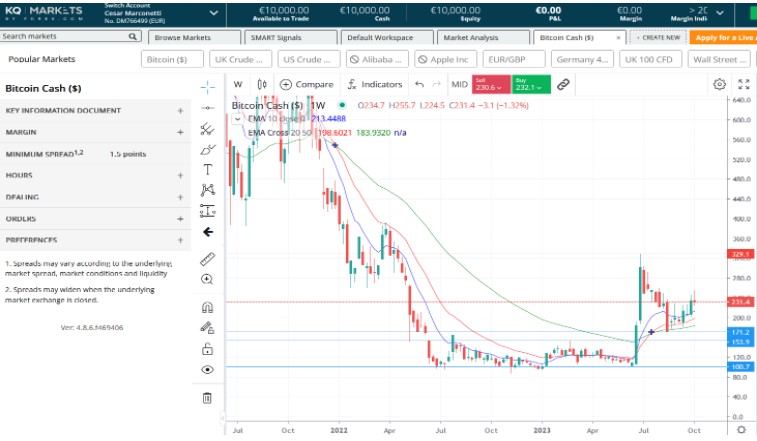Select MID price type
The width and height of the screenshot is (757, 441).
click(459, 85)
